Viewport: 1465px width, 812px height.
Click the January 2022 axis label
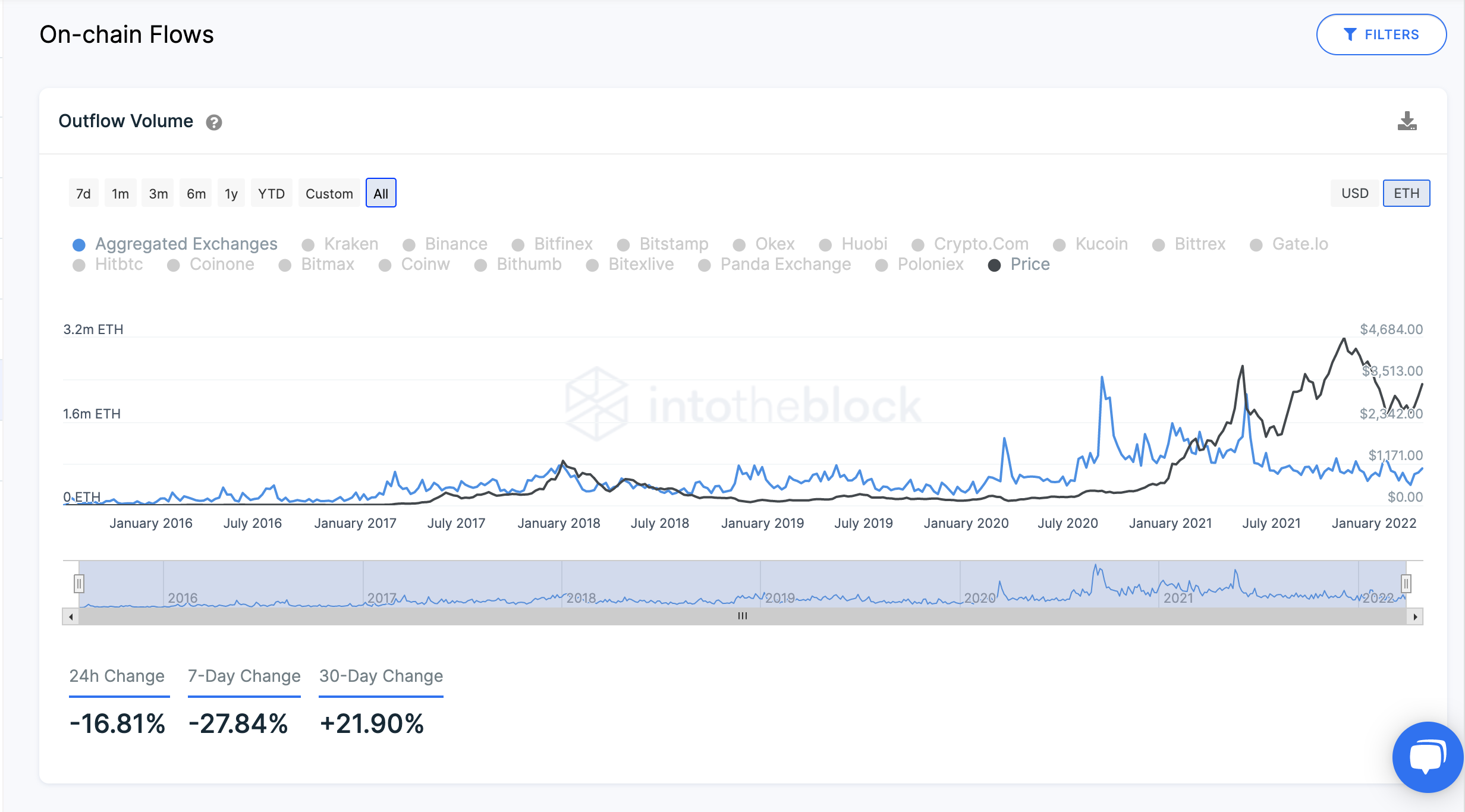(x=1374, y=523)
